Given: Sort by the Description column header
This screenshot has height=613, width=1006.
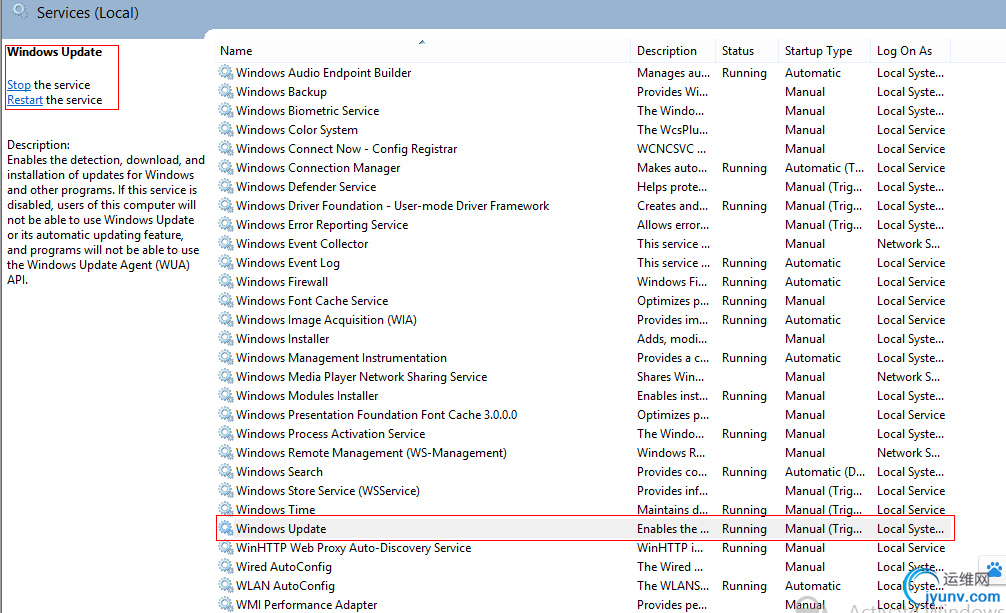Looking at the screenshot, I should click(x=667, y=51).
